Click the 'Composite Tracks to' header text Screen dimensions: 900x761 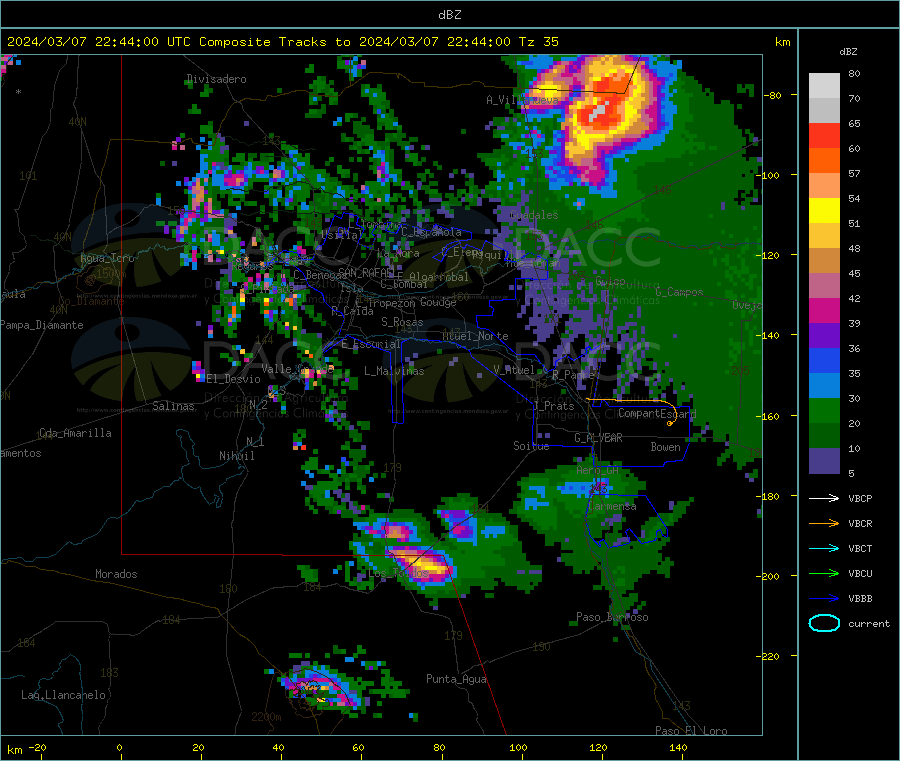(x=274, y=42)
